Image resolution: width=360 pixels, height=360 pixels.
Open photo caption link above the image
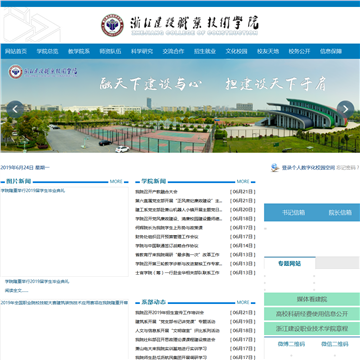[33, 191]
